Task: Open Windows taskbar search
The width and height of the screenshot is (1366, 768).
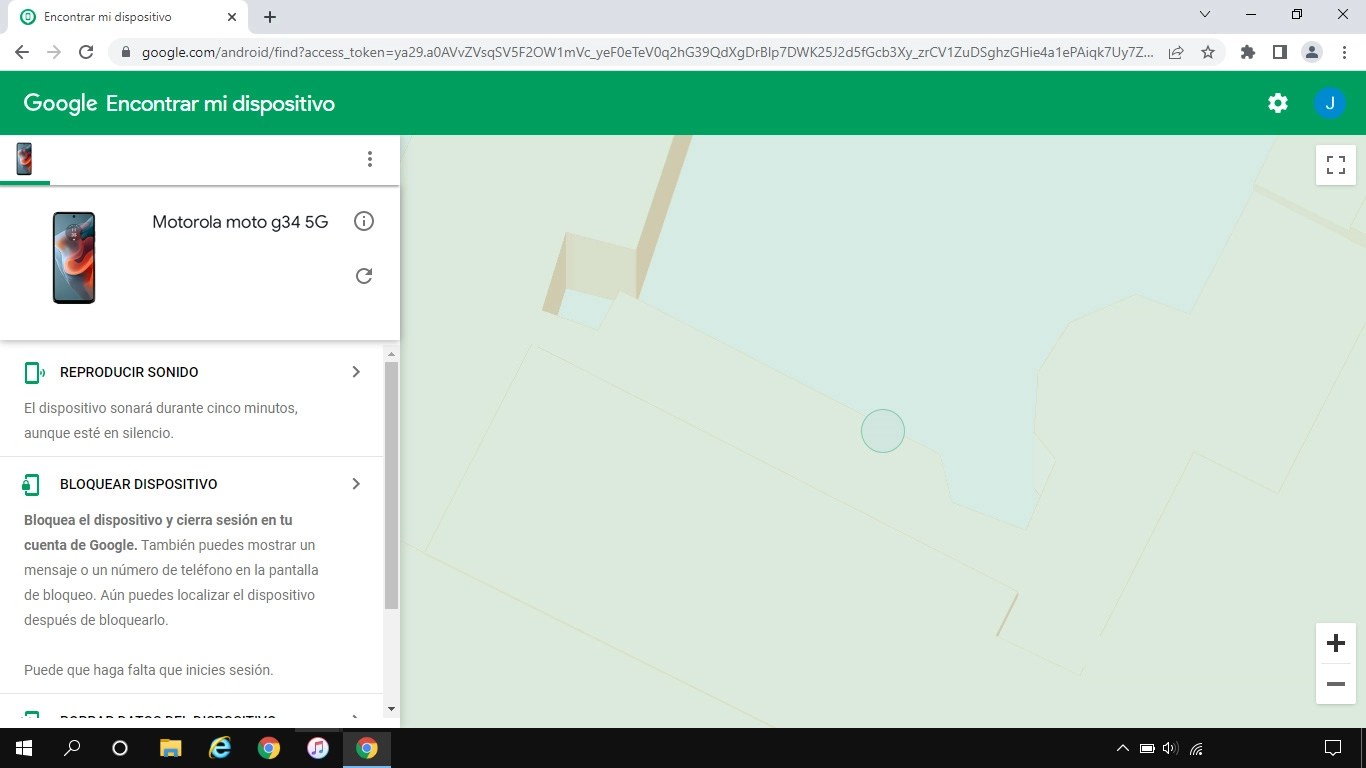Action: 72,748
